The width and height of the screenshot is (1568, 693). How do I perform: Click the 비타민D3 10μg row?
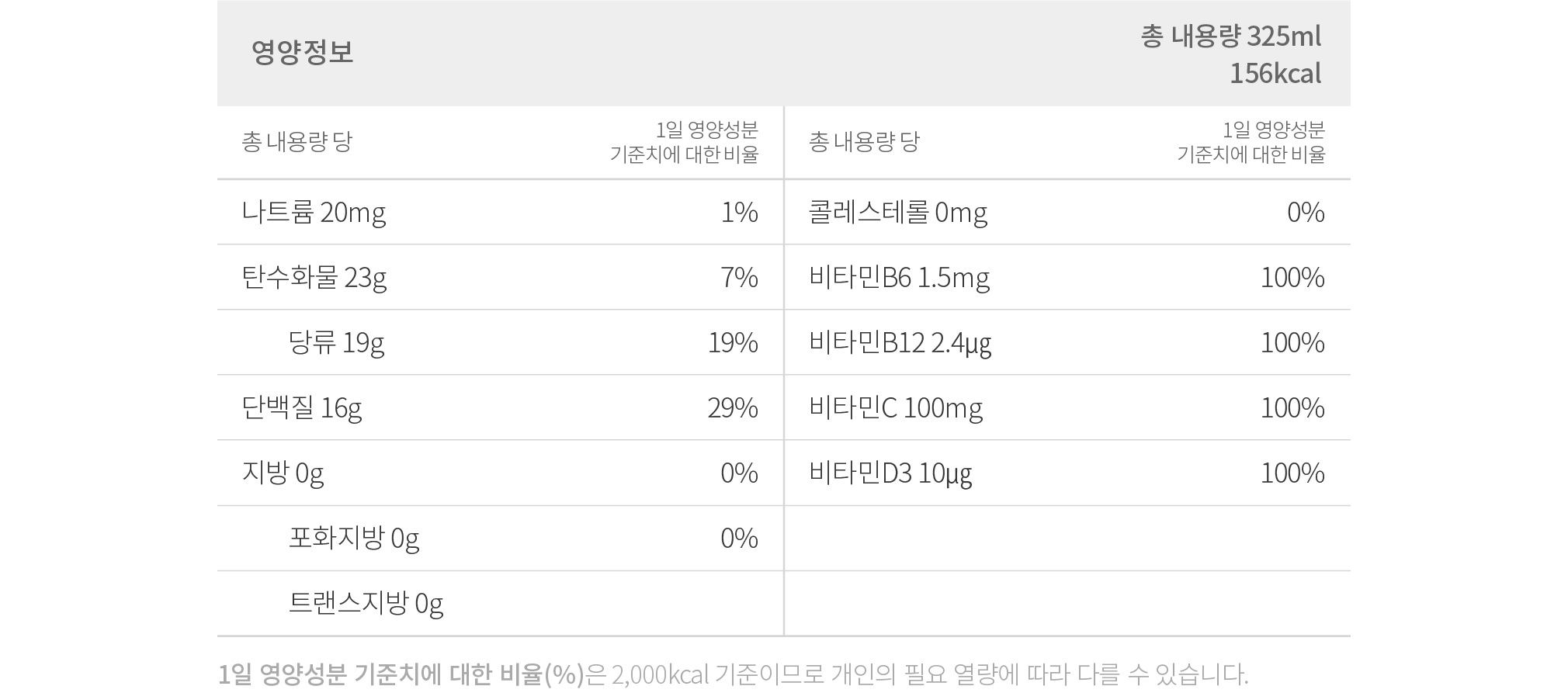(x=1067, y=473)
